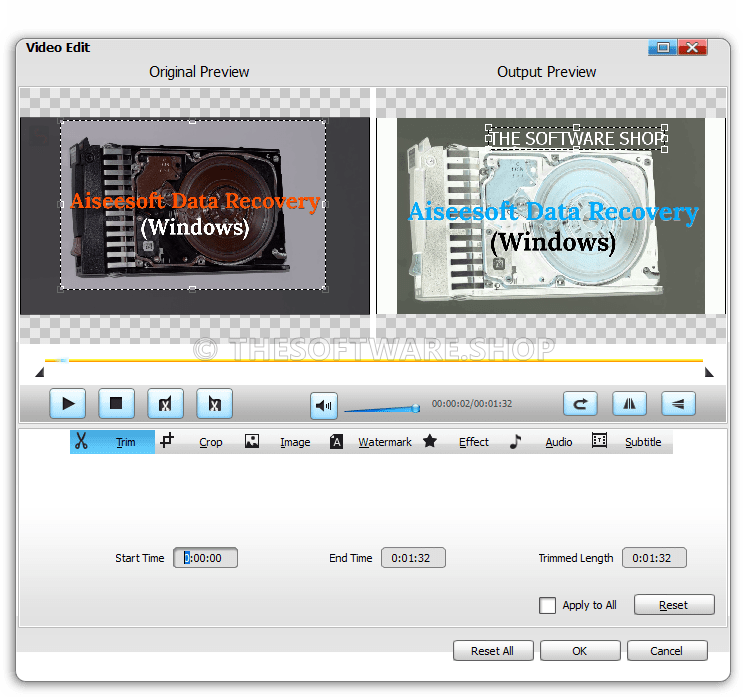Click the 00:00:02/00:01:32 time readout

click(x=472, y=403)
